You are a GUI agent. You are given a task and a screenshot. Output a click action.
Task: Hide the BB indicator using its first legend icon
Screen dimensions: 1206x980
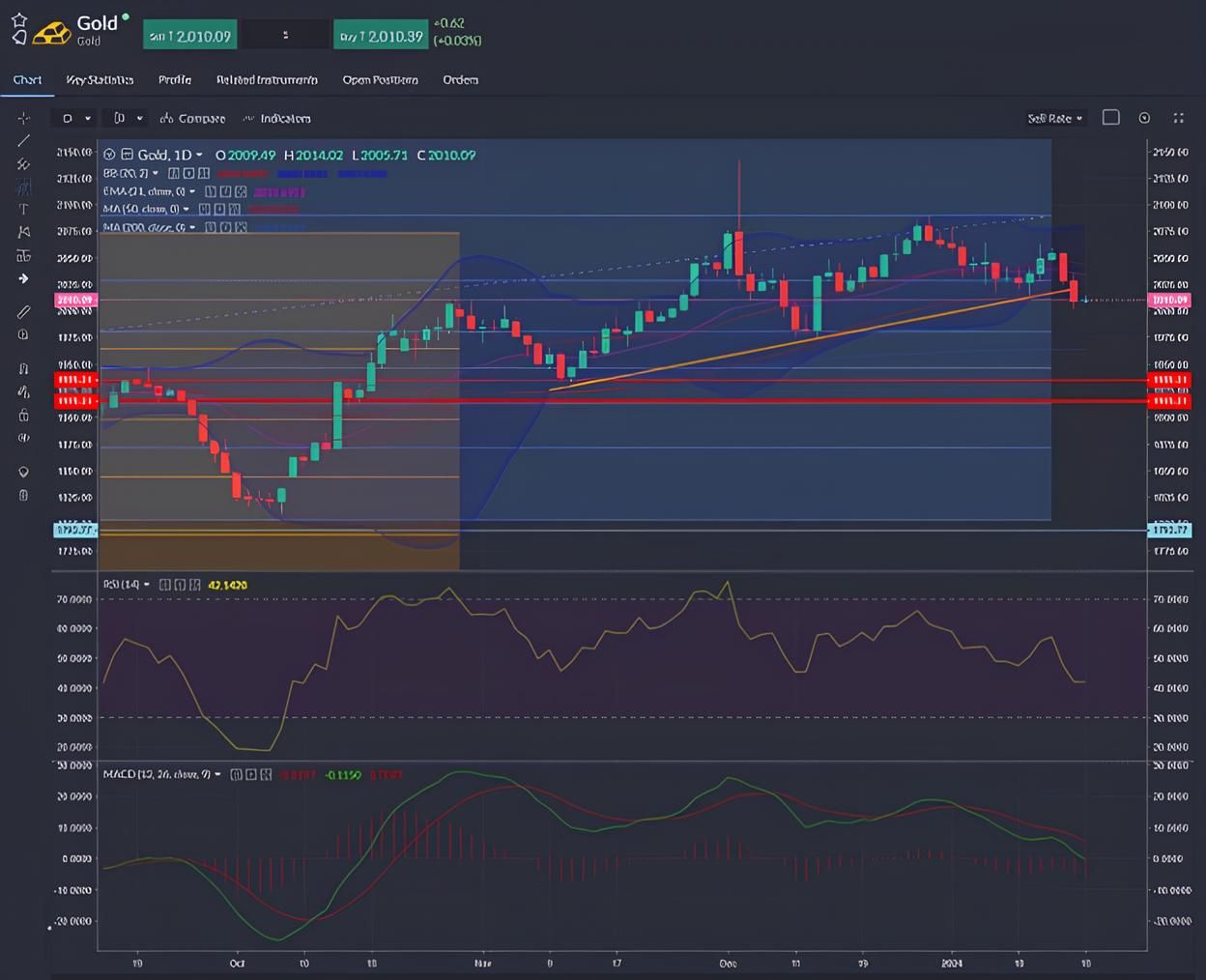174,173
